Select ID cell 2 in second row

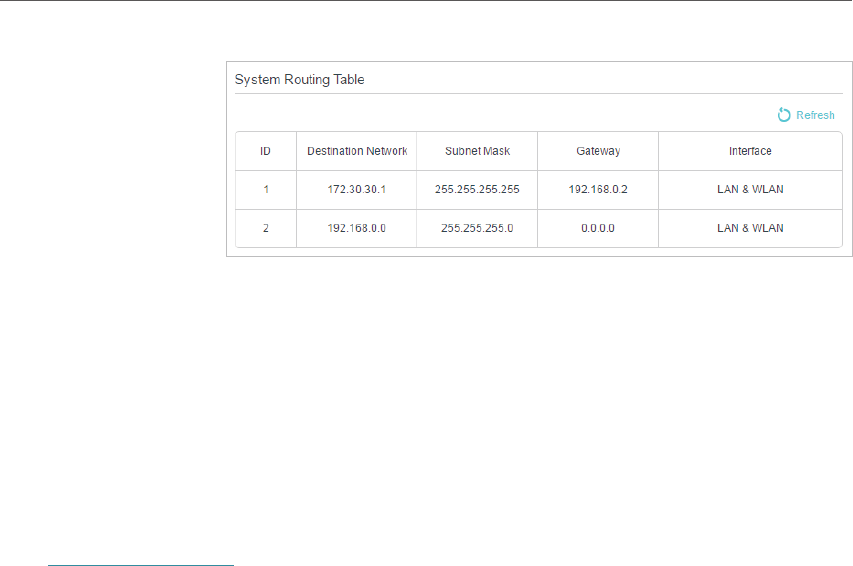(265, 229)
